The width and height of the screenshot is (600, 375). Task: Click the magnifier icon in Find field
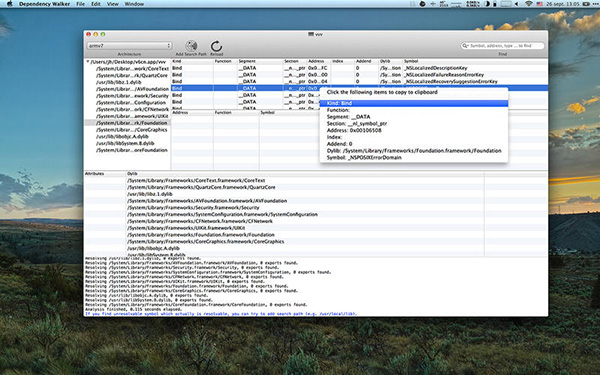tap(465, 46)
